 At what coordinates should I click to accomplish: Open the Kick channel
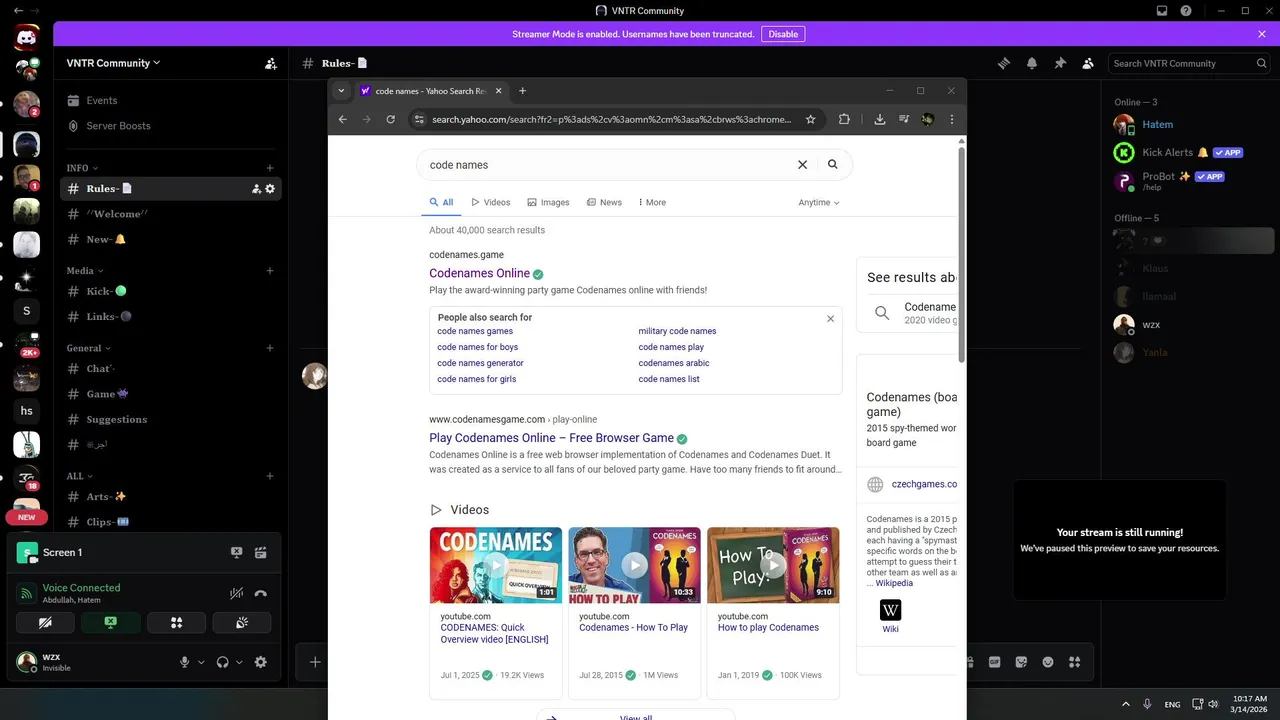coord(171,291)
